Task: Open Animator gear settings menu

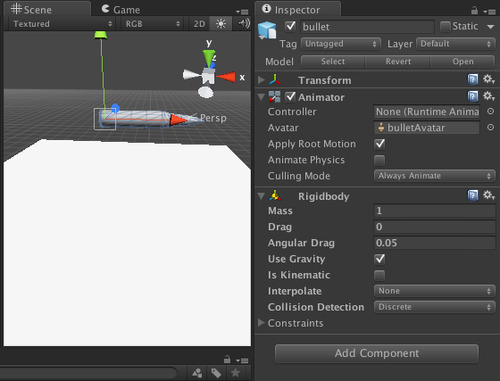Action: (x=489, y=96)
